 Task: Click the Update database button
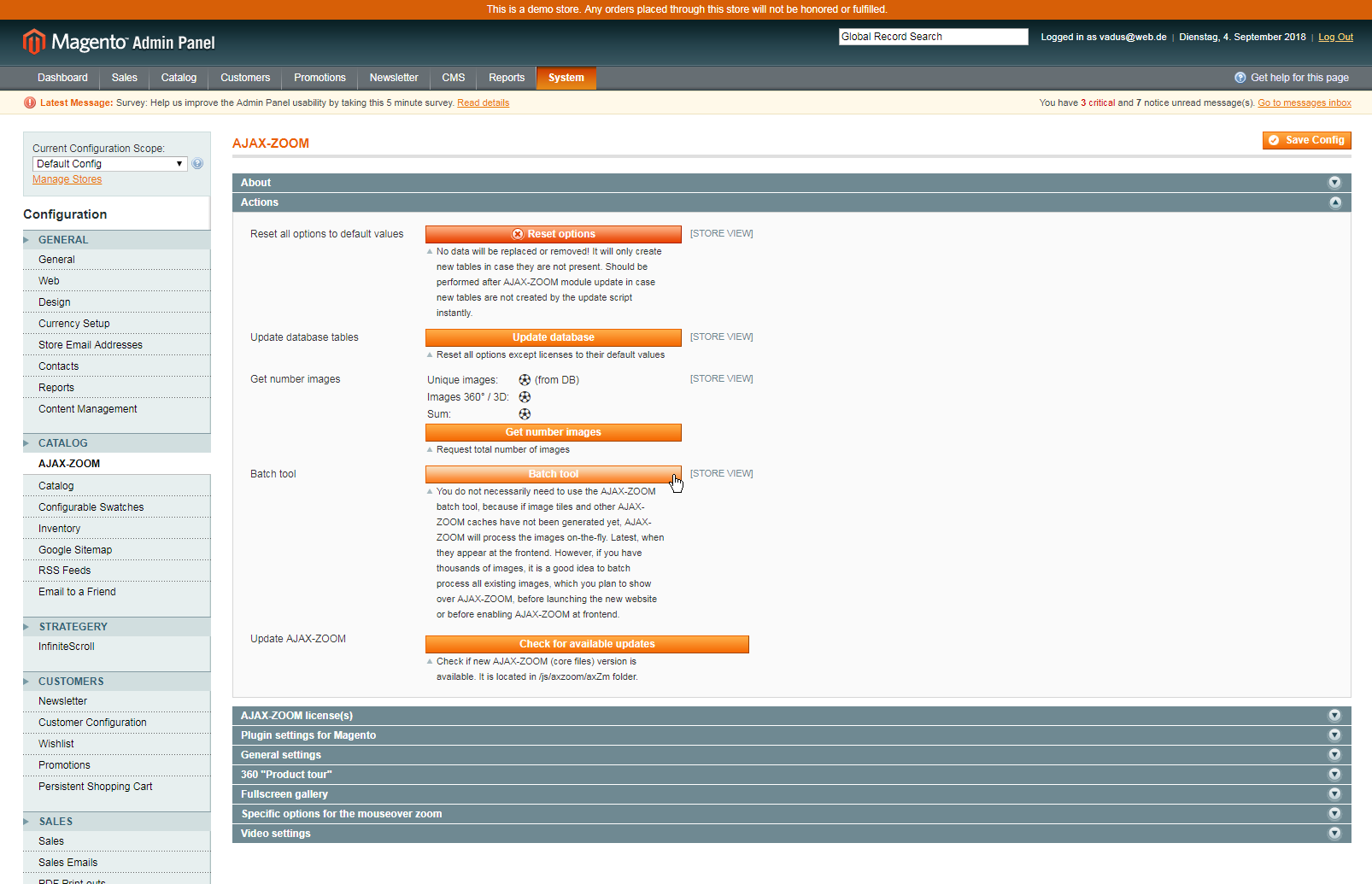tap(553, 337)
